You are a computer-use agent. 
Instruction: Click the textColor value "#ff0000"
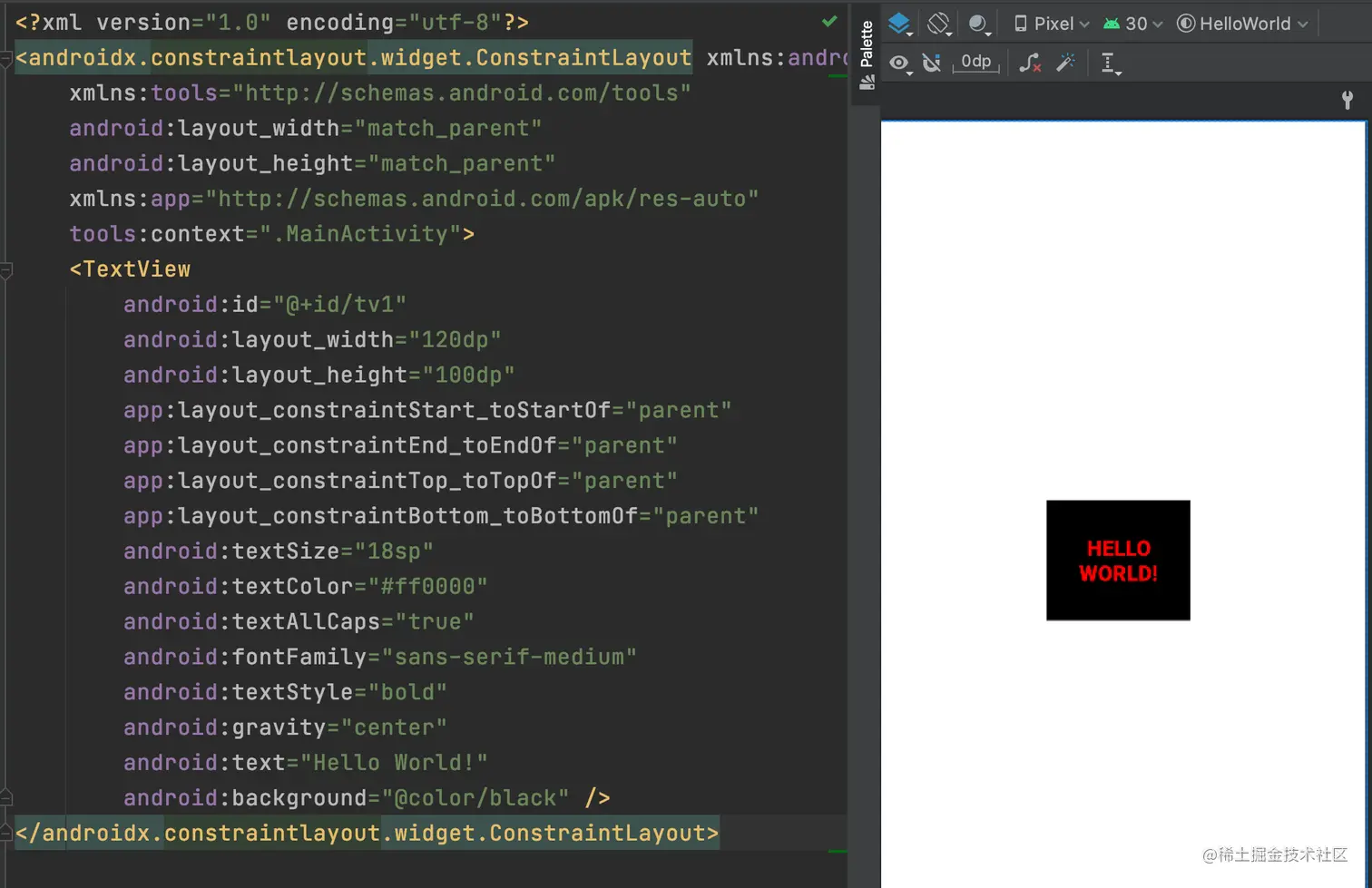(x=427, y=587)
